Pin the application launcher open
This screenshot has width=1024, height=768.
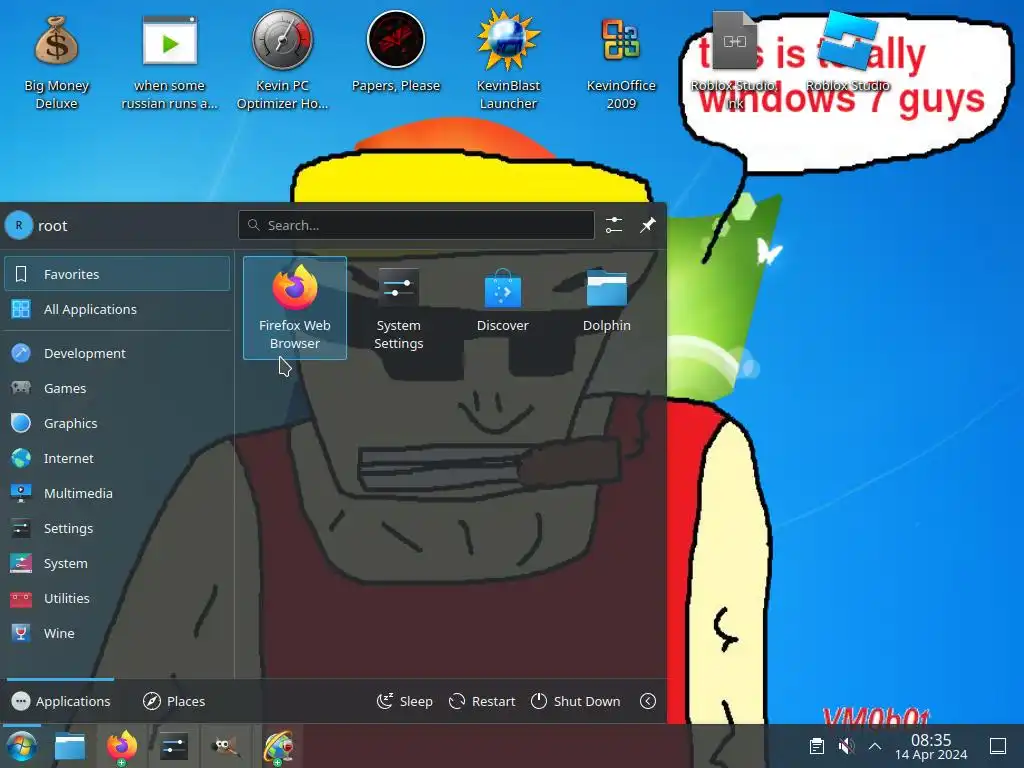point(647,225)
